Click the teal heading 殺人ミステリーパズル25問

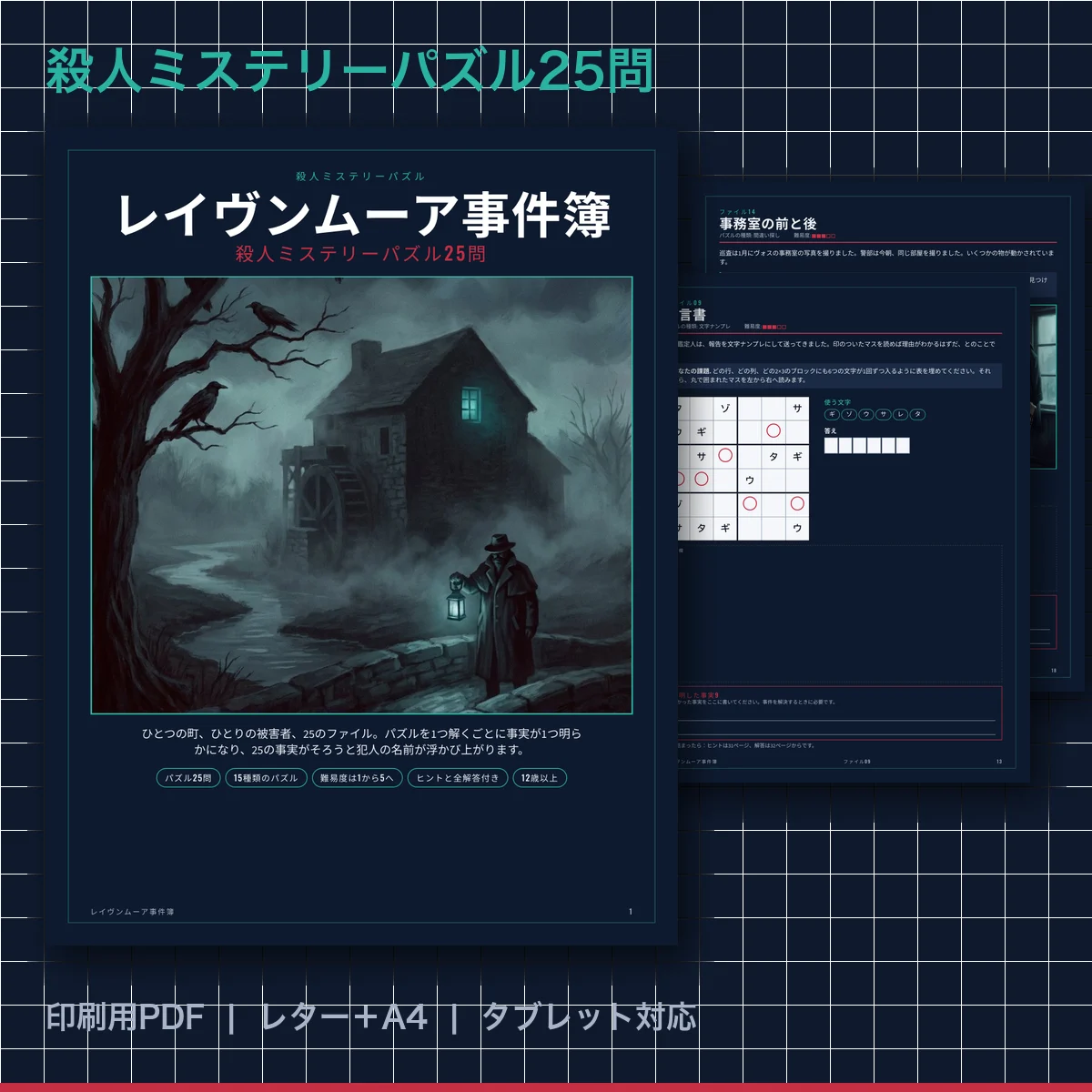(350, 71)
